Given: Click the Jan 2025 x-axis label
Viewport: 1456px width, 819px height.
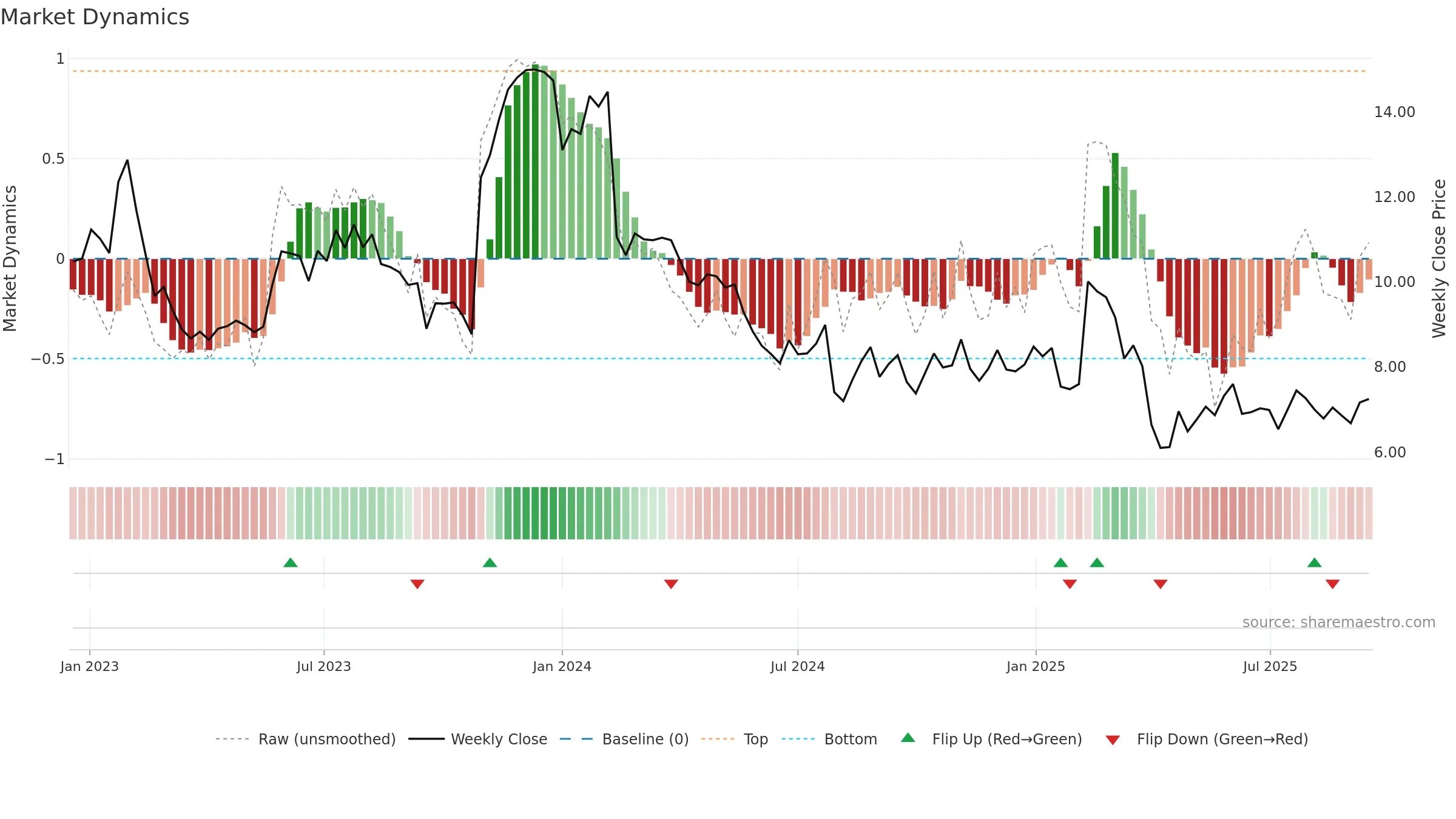Looking at the screenshot, I should tap(1036, 666).
